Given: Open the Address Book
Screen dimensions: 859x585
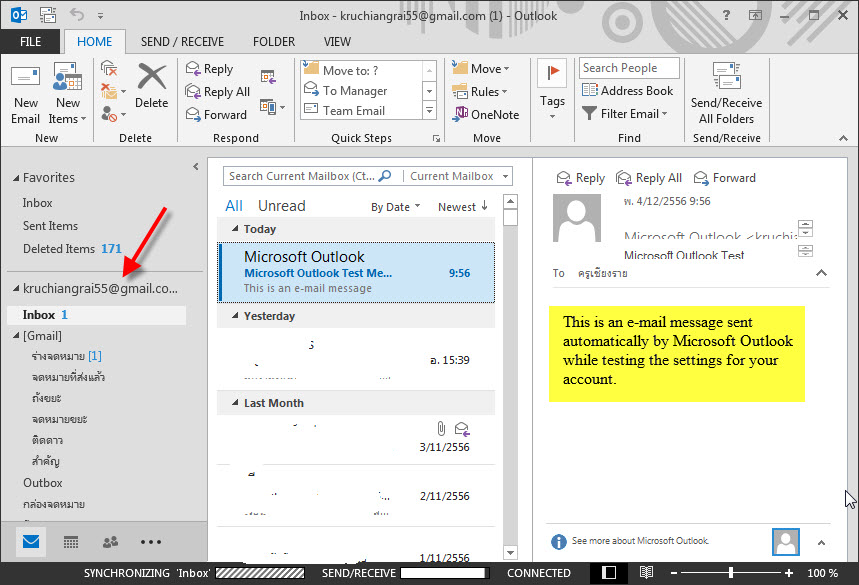Looking at the screenshot, I should 627,90.
